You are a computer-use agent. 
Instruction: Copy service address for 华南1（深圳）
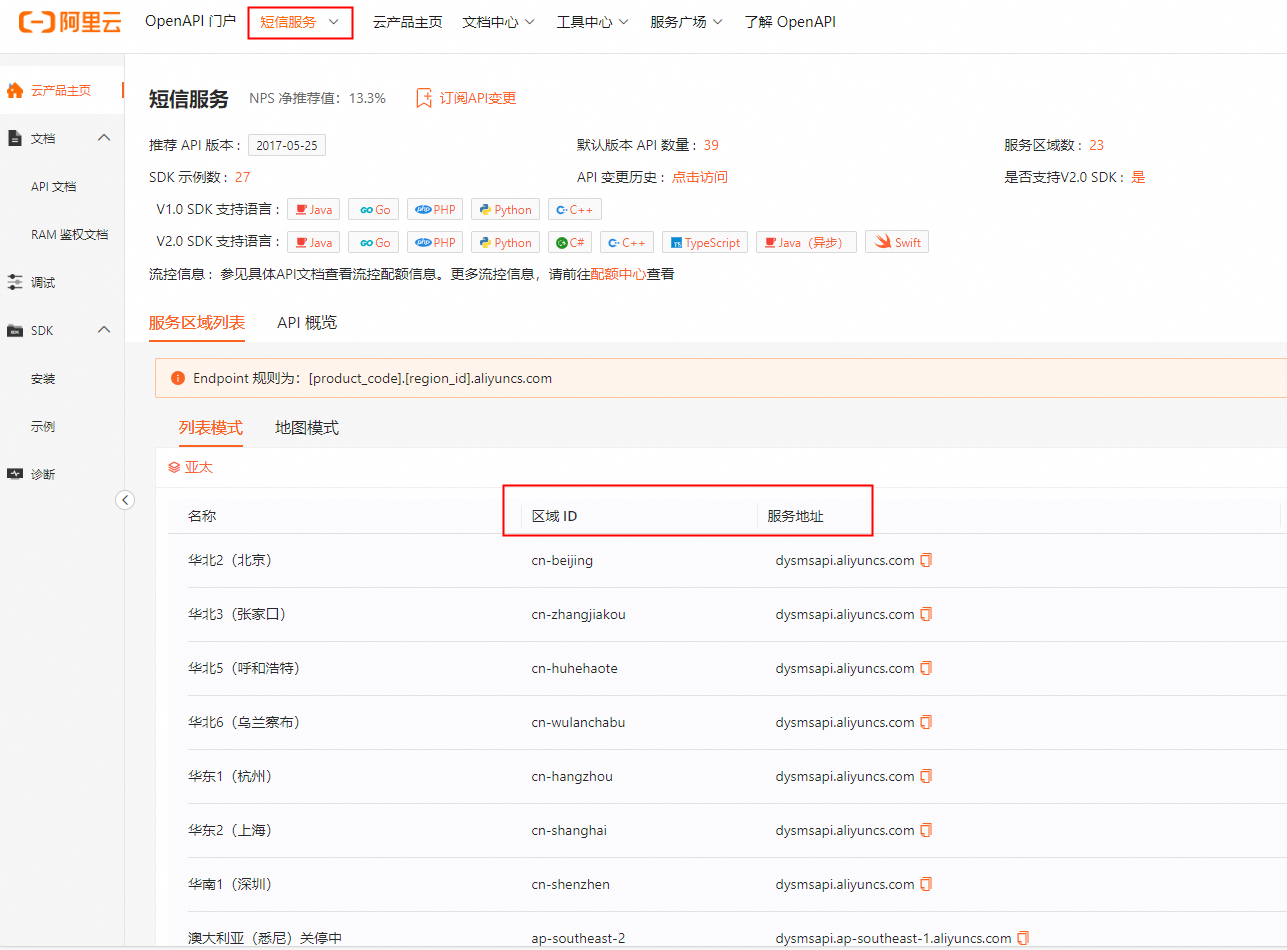click(x=926, y=884)
